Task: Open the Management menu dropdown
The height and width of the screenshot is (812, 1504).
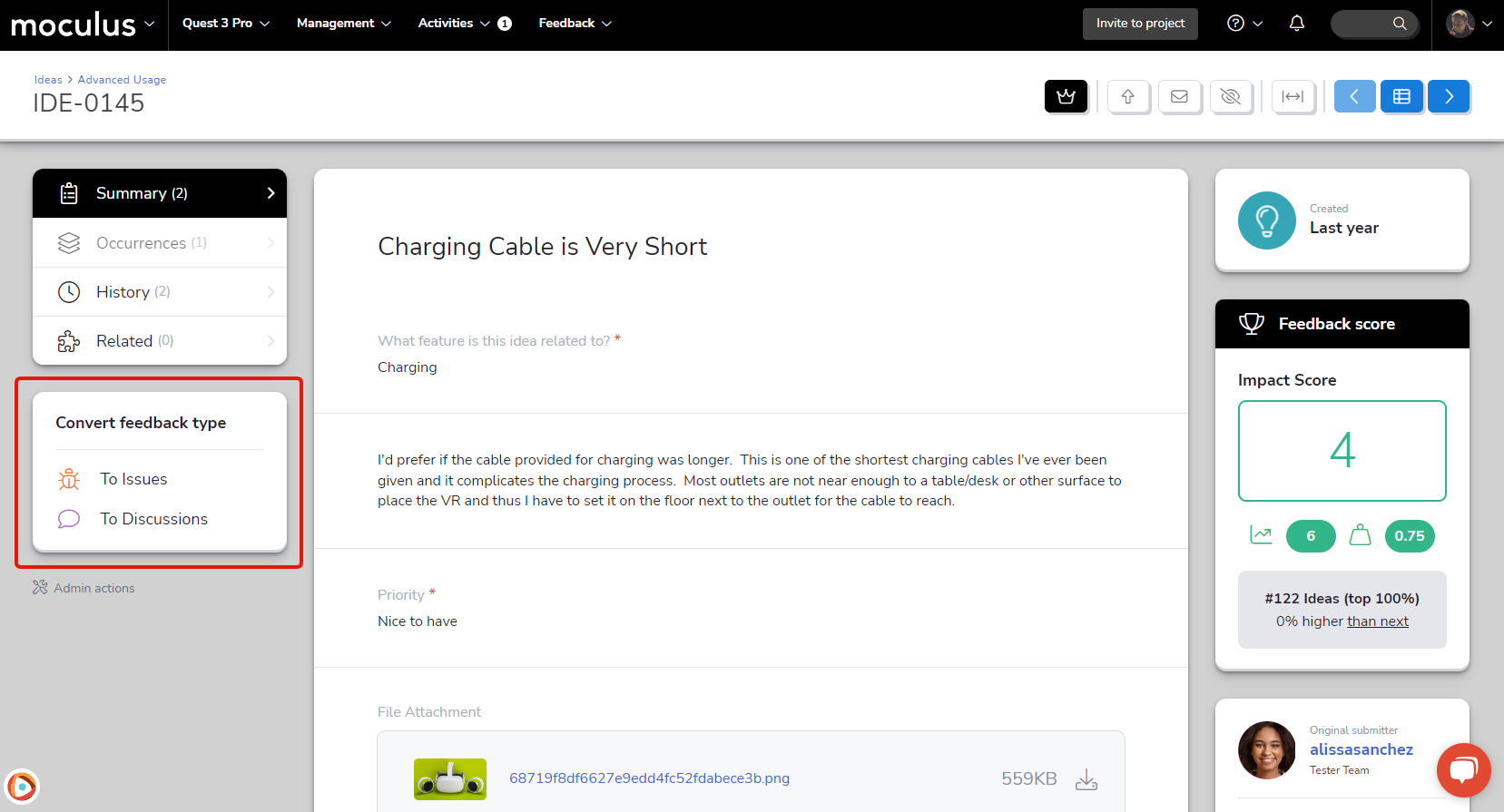Action: 343,24
